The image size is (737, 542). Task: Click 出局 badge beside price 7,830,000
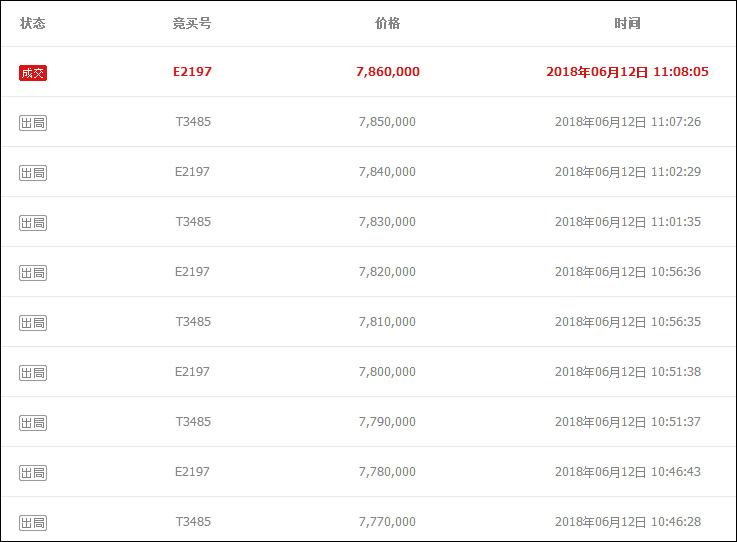(33, 222)
